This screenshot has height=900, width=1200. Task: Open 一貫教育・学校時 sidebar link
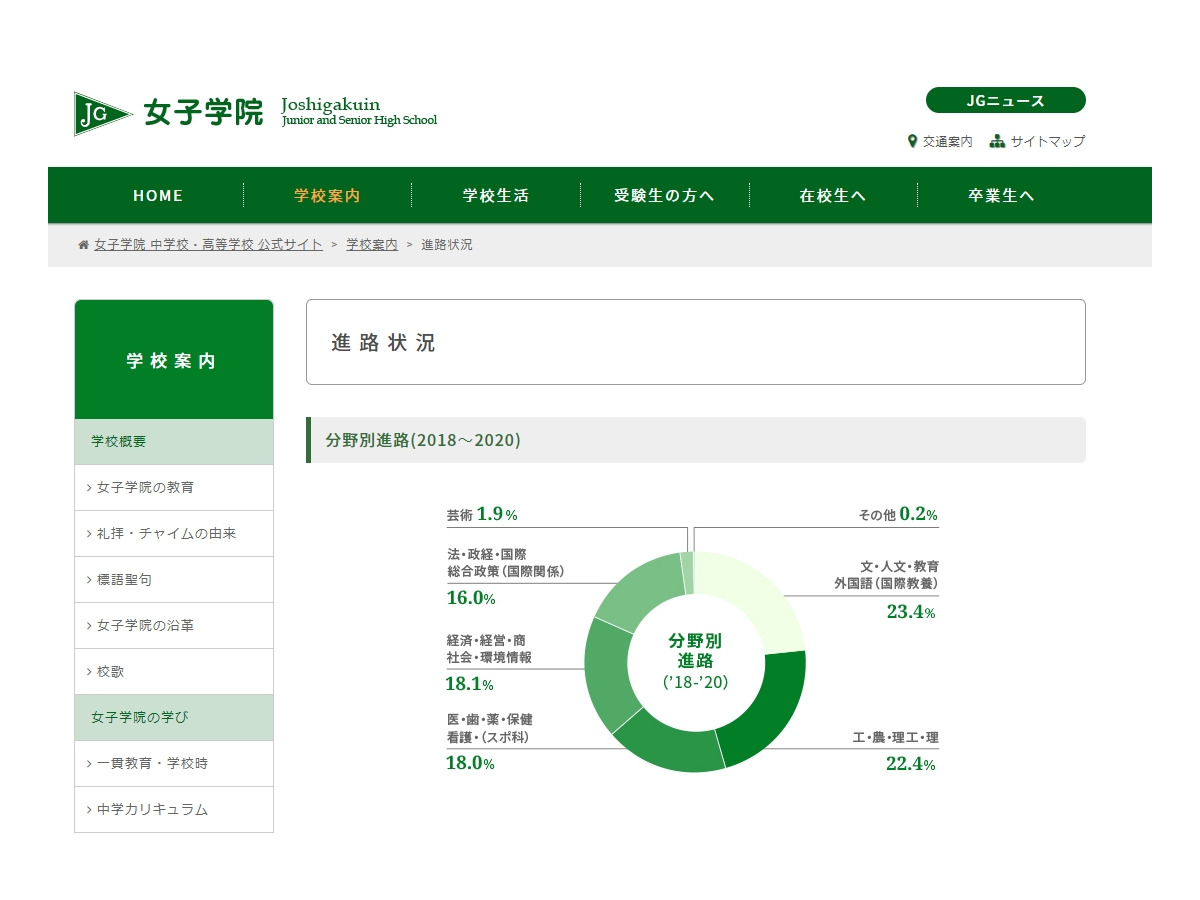point(153,764)
